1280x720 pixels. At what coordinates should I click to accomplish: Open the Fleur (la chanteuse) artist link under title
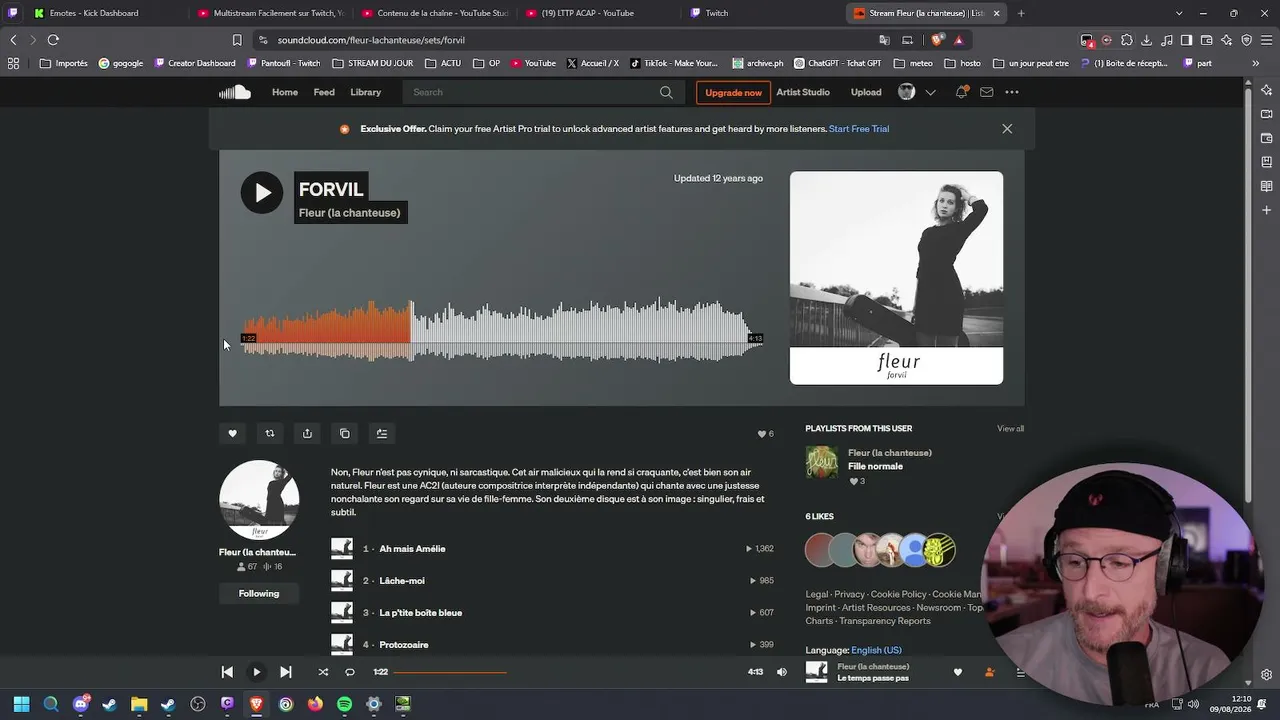tap(349, 212)
